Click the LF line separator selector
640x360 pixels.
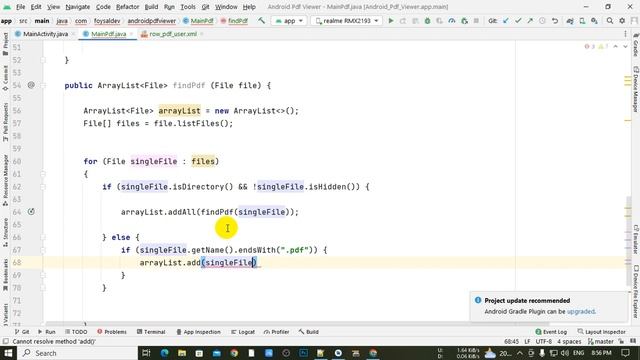click(x=527, y=342)
